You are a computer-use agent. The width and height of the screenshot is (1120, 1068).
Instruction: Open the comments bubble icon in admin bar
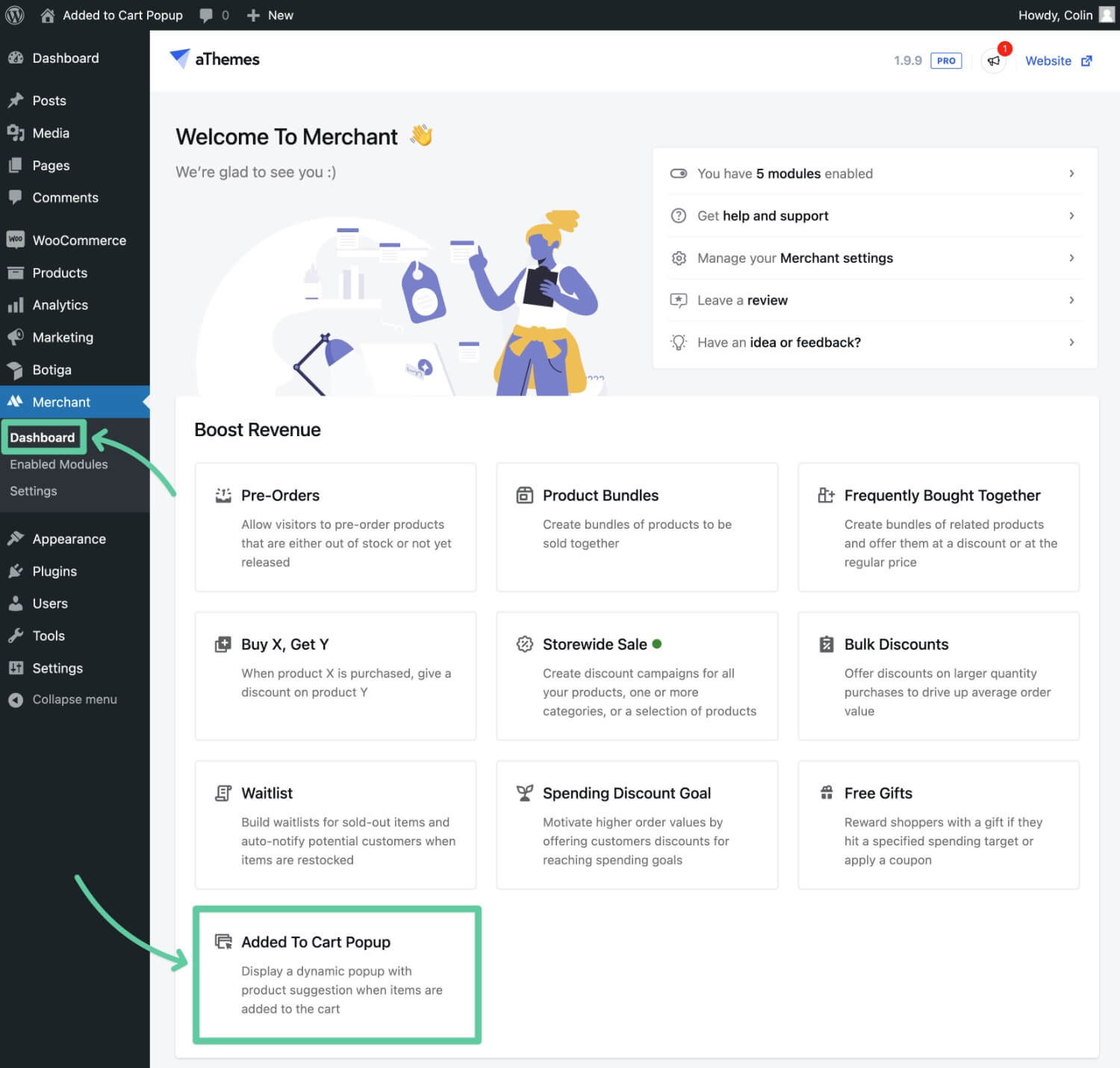pos(206,15)
